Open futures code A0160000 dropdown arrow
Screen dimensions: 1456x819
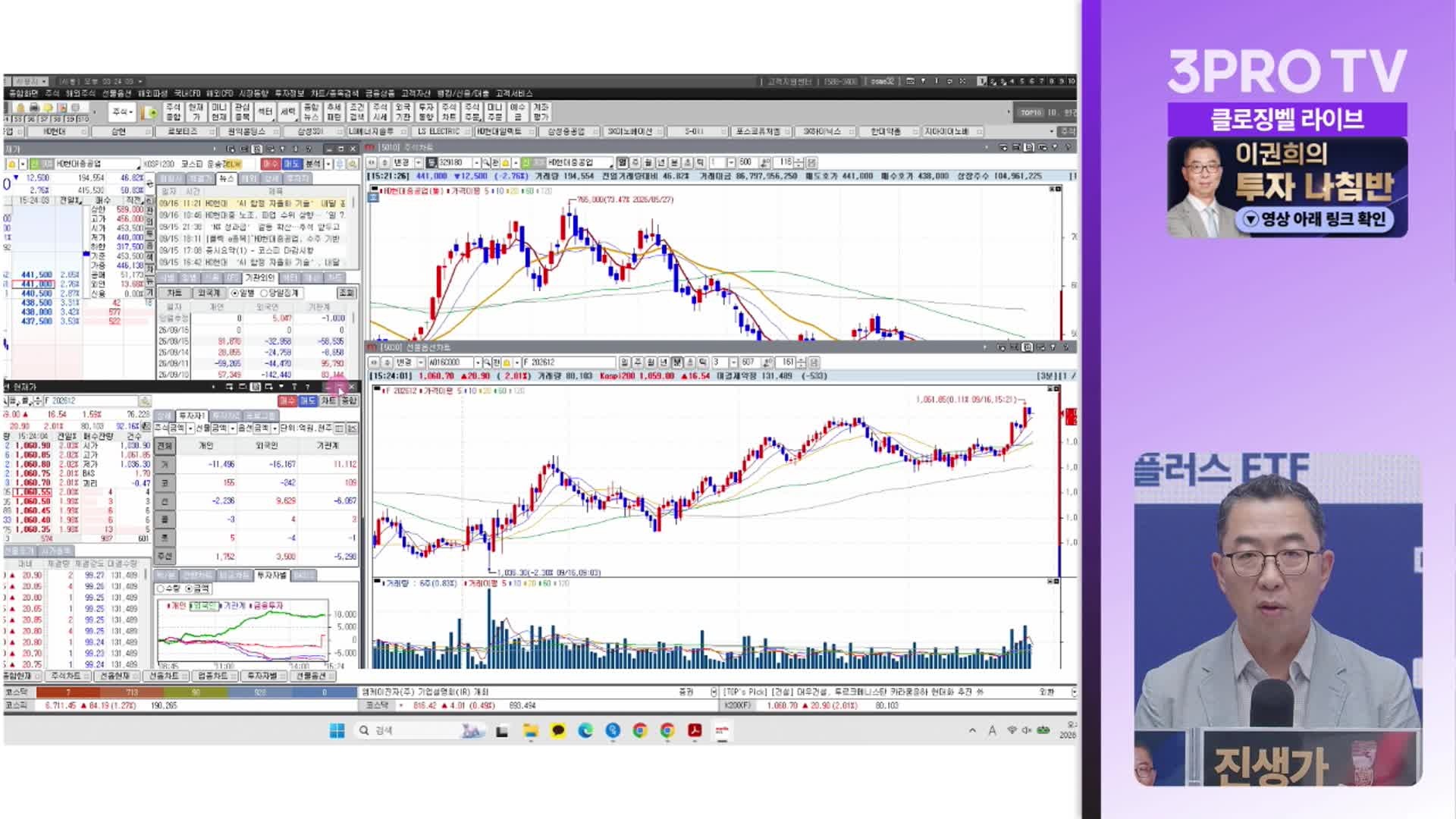[478, 362]
